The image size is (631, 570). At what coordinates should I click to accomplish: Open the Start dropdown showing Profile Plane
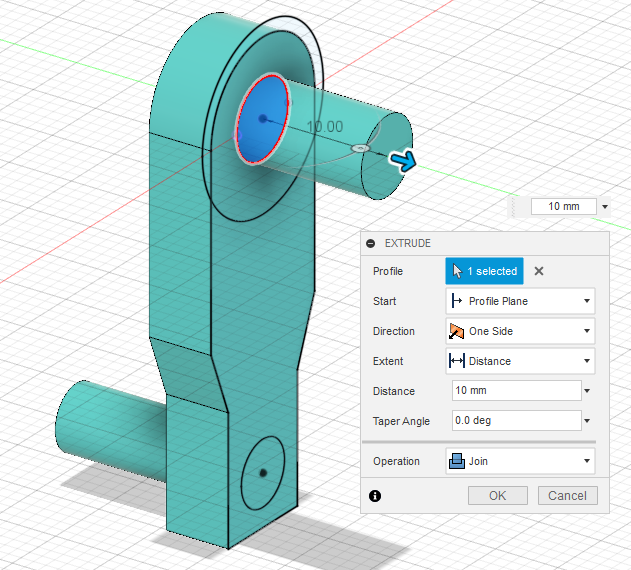tap(520, 301)
